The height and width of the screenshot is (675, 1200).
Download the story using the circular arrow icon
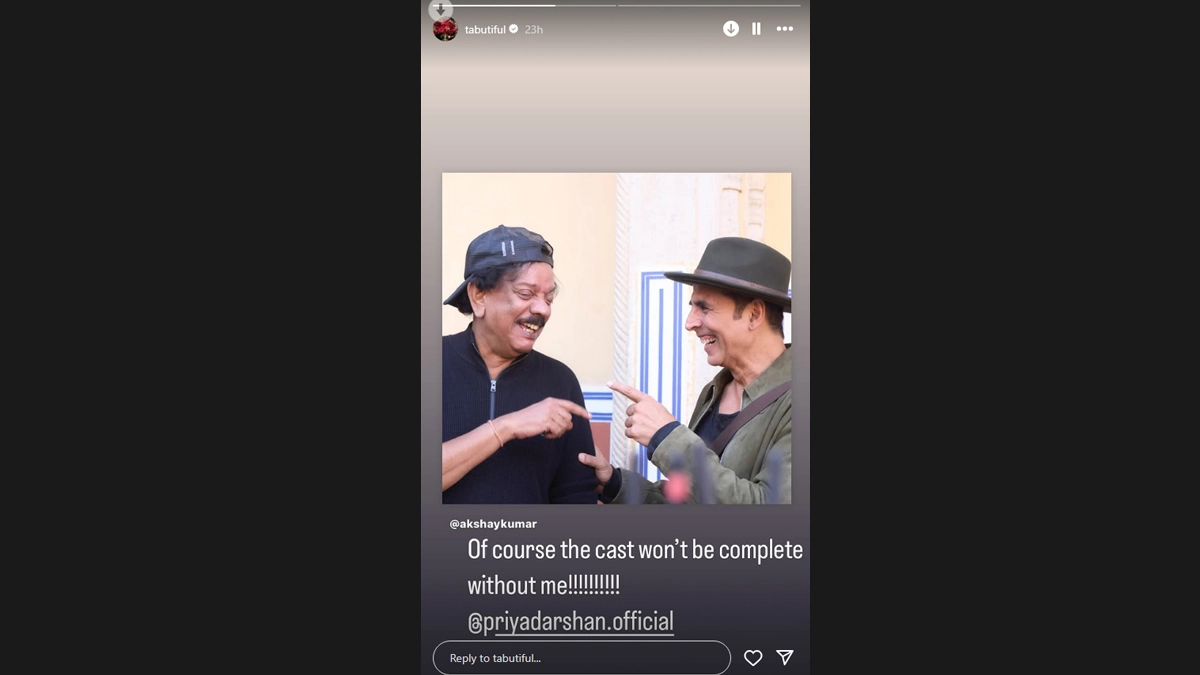731,29
